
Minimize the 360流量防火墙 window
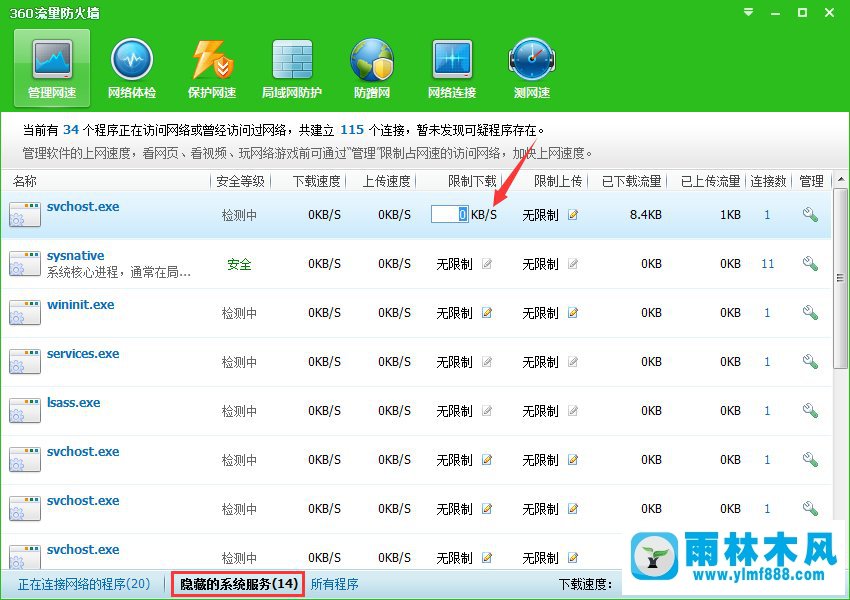(x=775, y=12)
